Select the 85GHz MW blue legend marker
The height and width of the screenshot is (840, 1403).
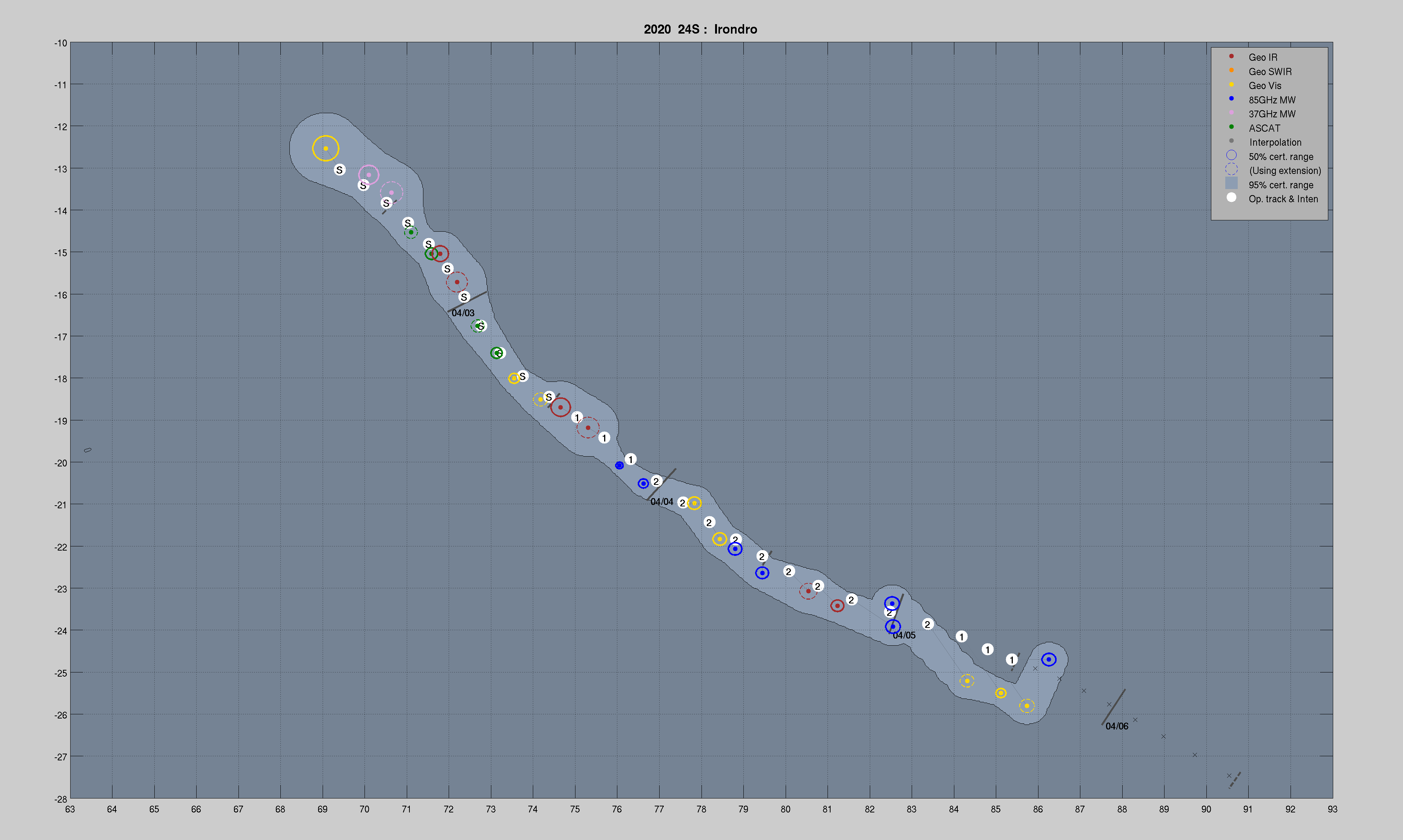(1231, 99)
